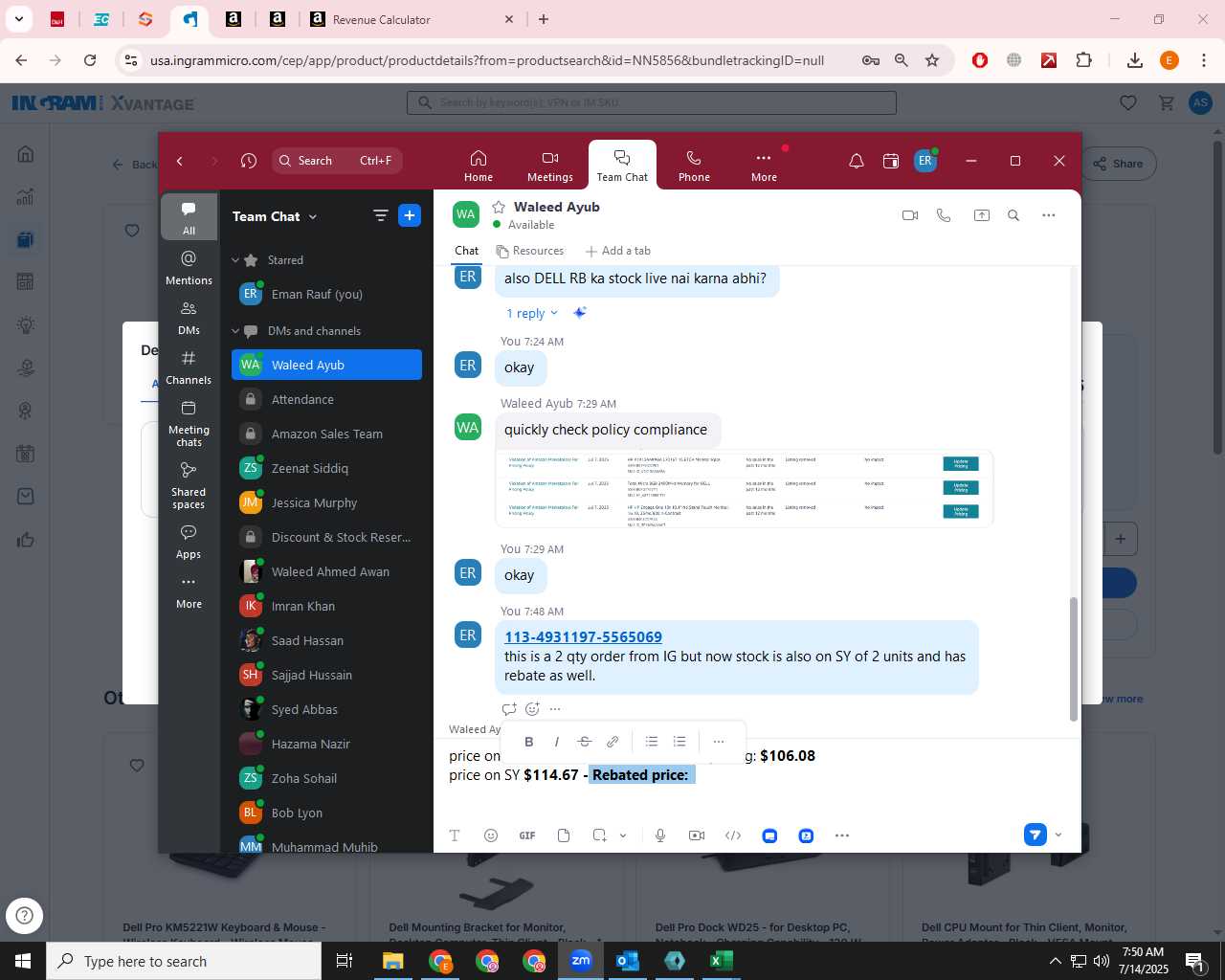Viewport: 1225px width, 980px height.
Task: Open order link 113-4931197-5565069
Action: pos(583,636)
